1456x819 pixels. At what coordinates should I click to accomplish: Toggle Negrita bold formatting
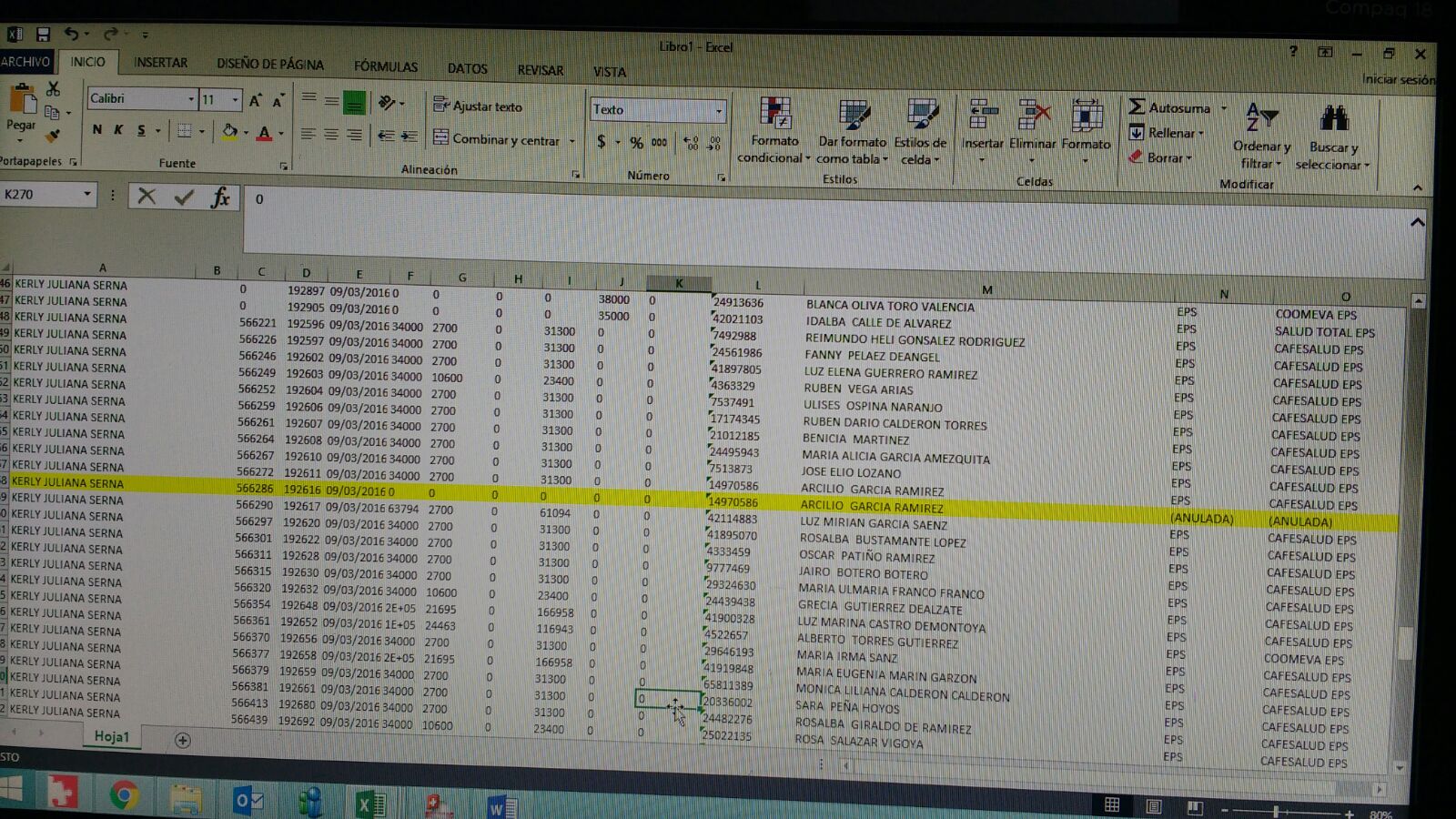pyautogui.click(x=96, y=130)
